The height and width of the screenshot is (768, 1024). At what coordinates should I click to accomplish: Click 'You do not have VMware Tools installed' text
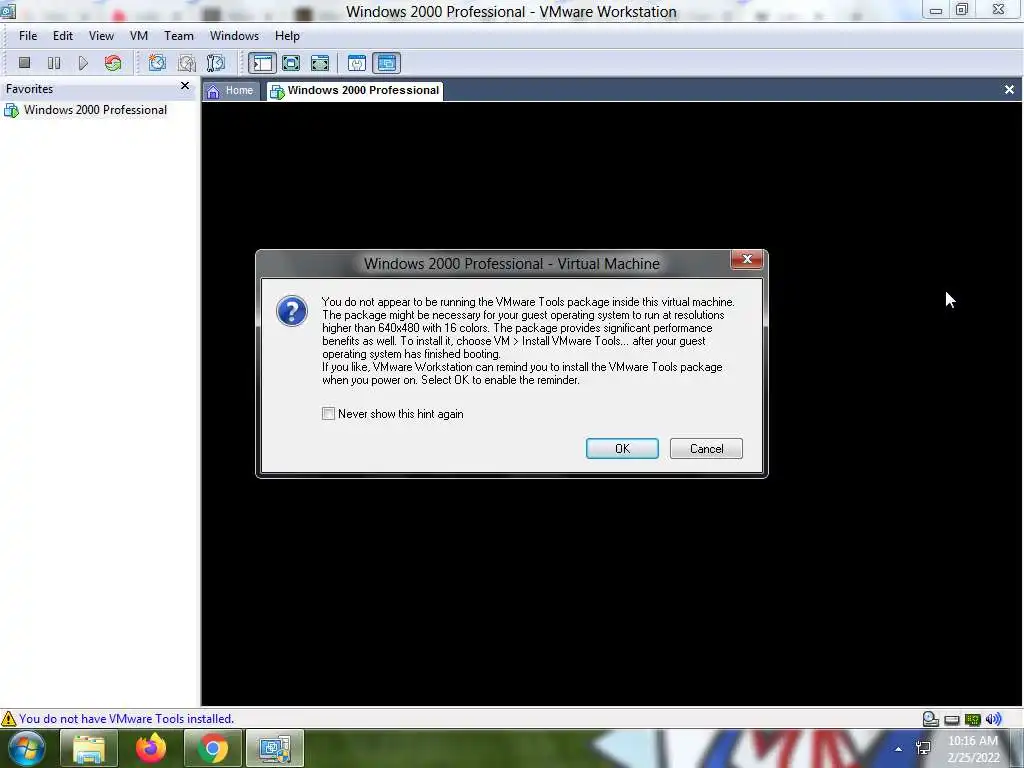click(127, 718)
